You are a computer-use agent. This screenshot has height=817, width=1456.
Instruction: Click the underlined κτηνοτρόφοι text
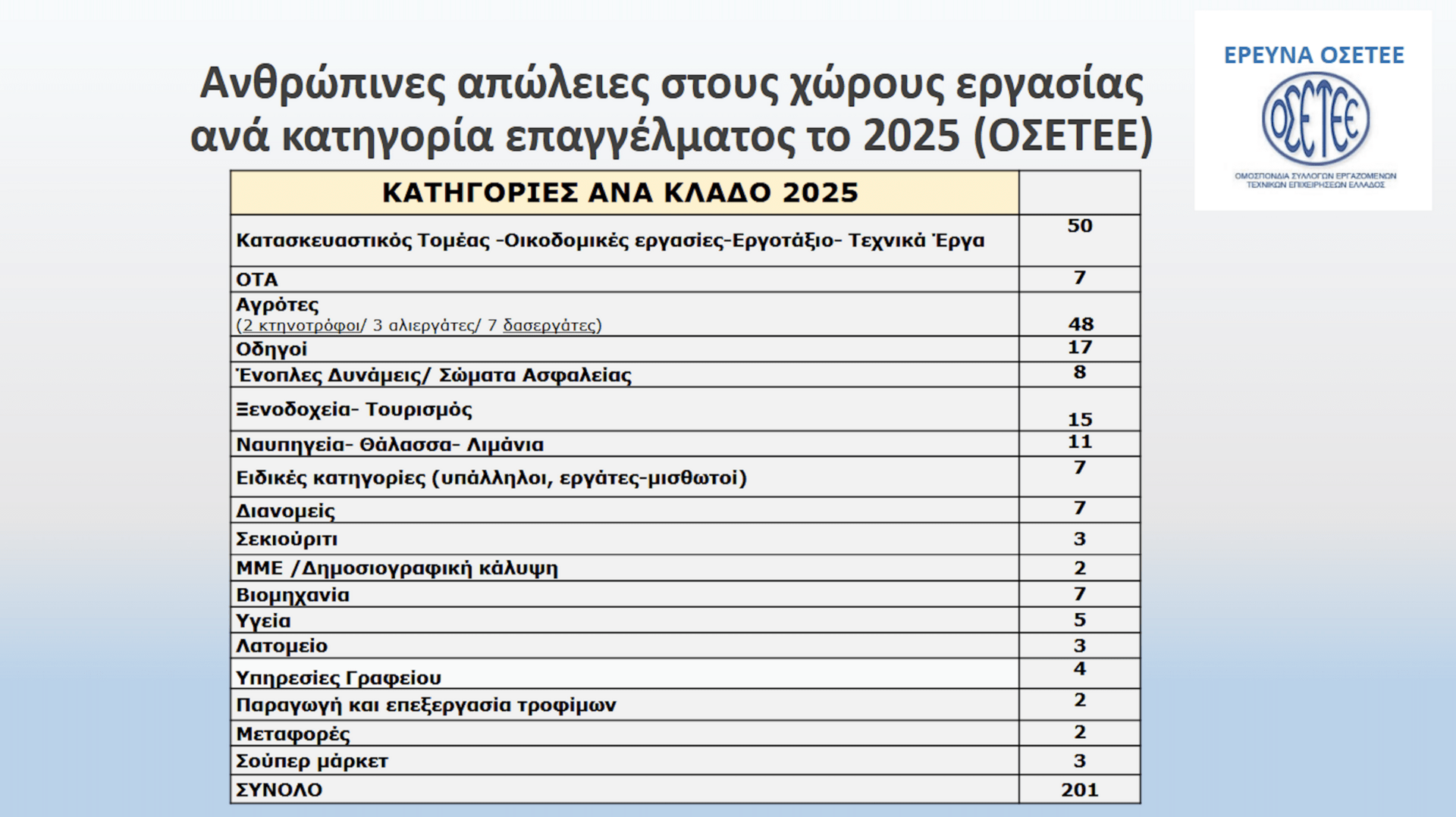[x=301, y=326]
